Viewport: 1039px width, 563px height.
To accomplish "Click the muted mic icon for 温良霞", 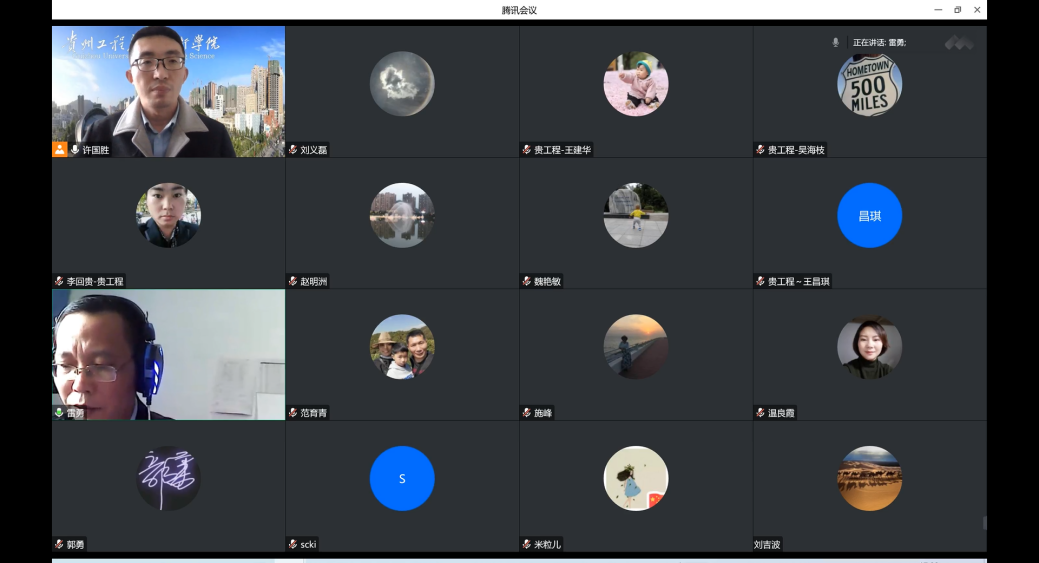I will tap(760, 413).
